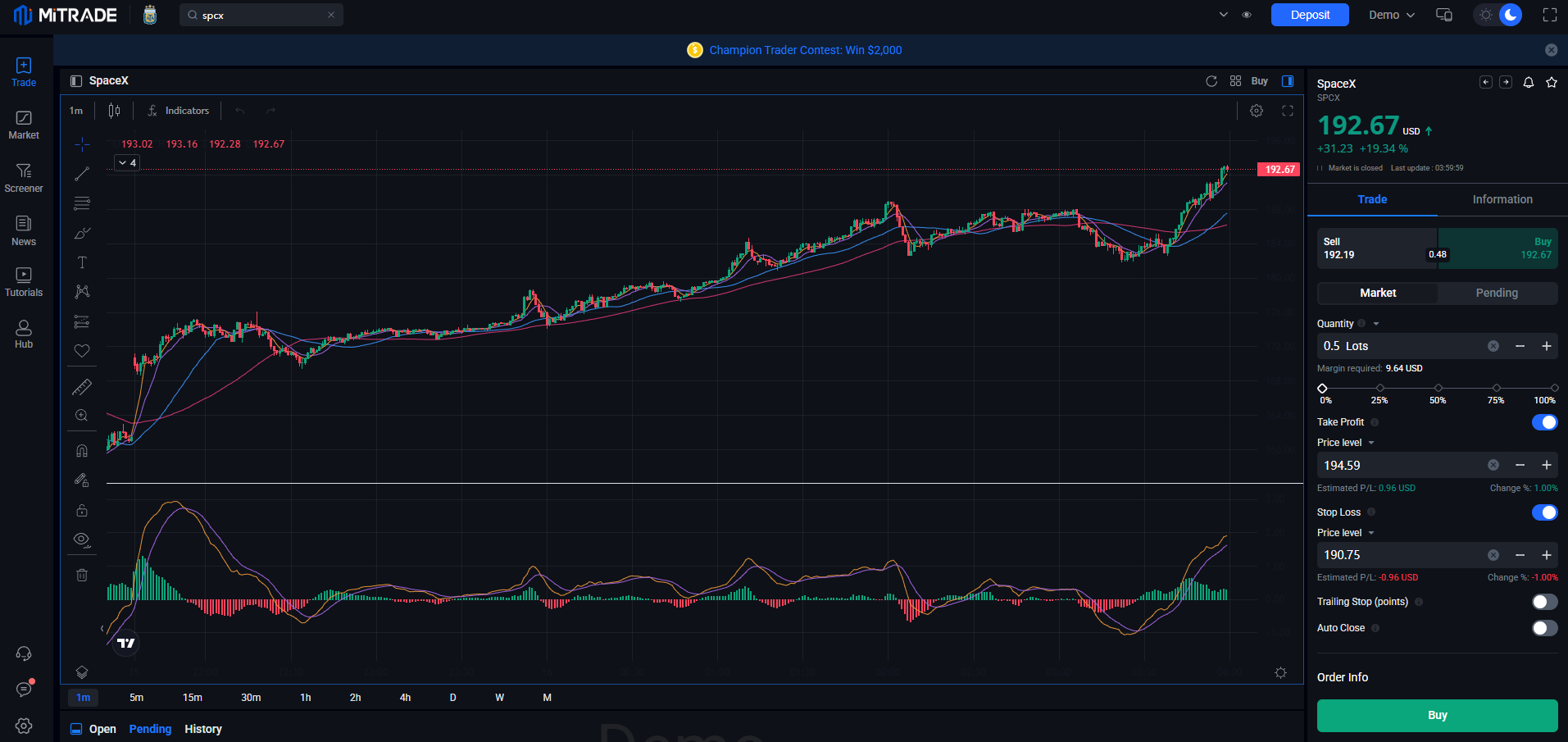The height and width of the screenshot is (742, 1568).
Task: Switch chart to 4h timeframe
Action: (405, 698)
